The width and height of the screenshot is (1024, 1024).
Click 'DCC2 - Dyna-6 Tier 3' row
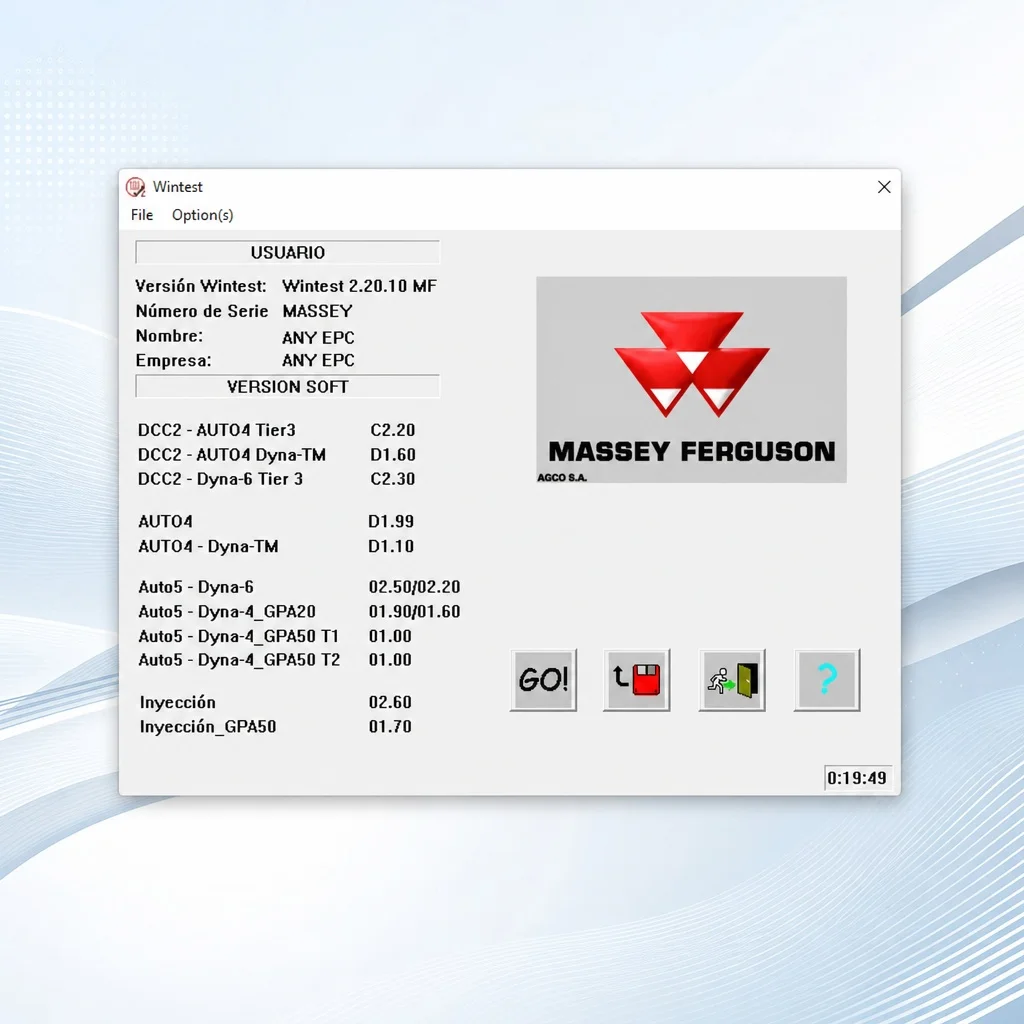tap(220, 479)
